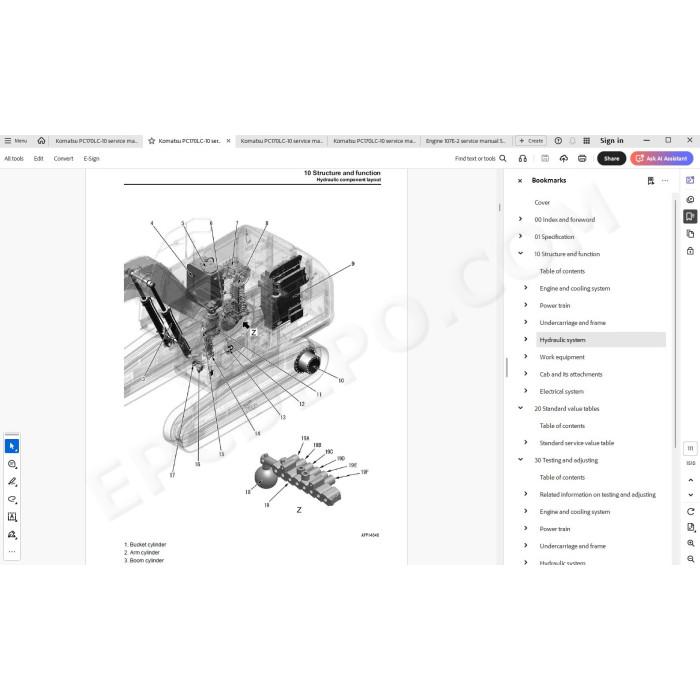The height and width of the screenshot is (700, 700).
Task: Collapse the 10 Structure and function bookmark
Action: click(520, 253)
